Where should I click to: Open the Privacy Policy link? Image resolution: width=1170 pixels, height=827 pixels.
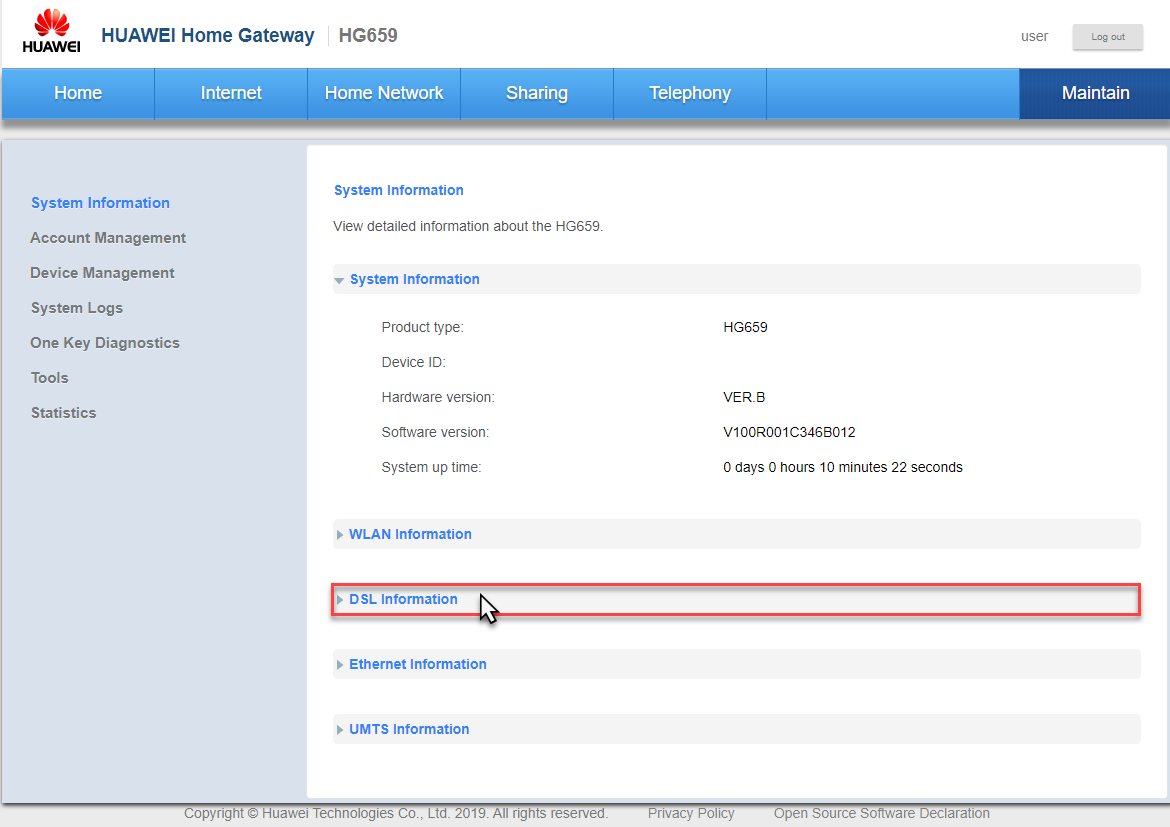tap(691, 814)
